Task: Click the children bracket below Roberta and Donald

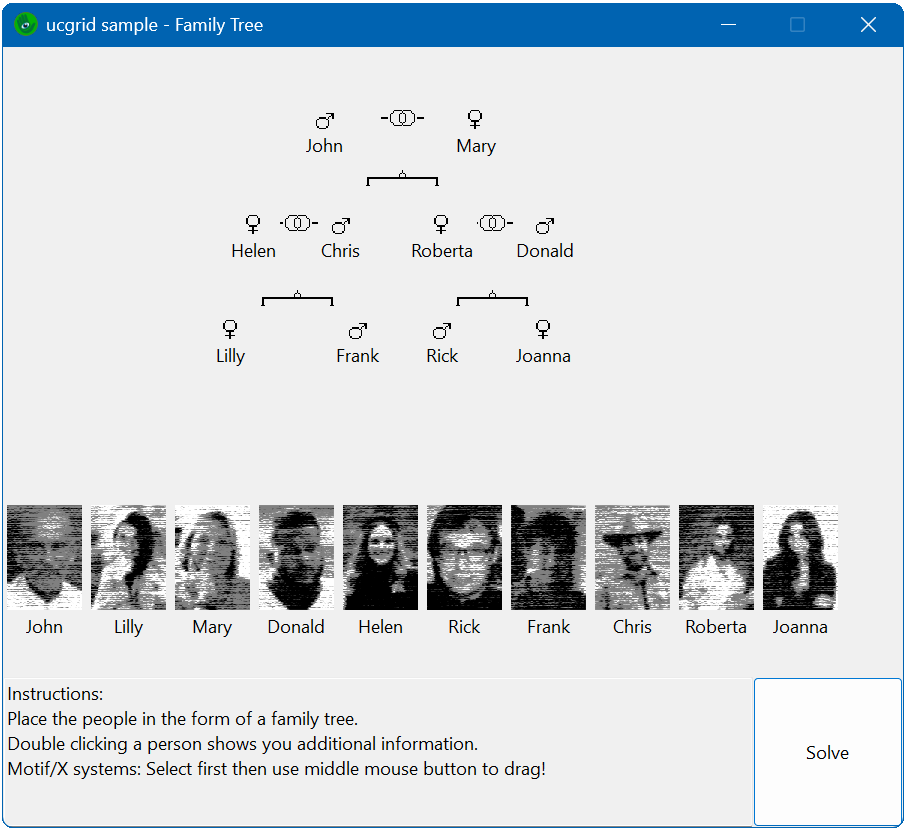Action: coord(492,298)
